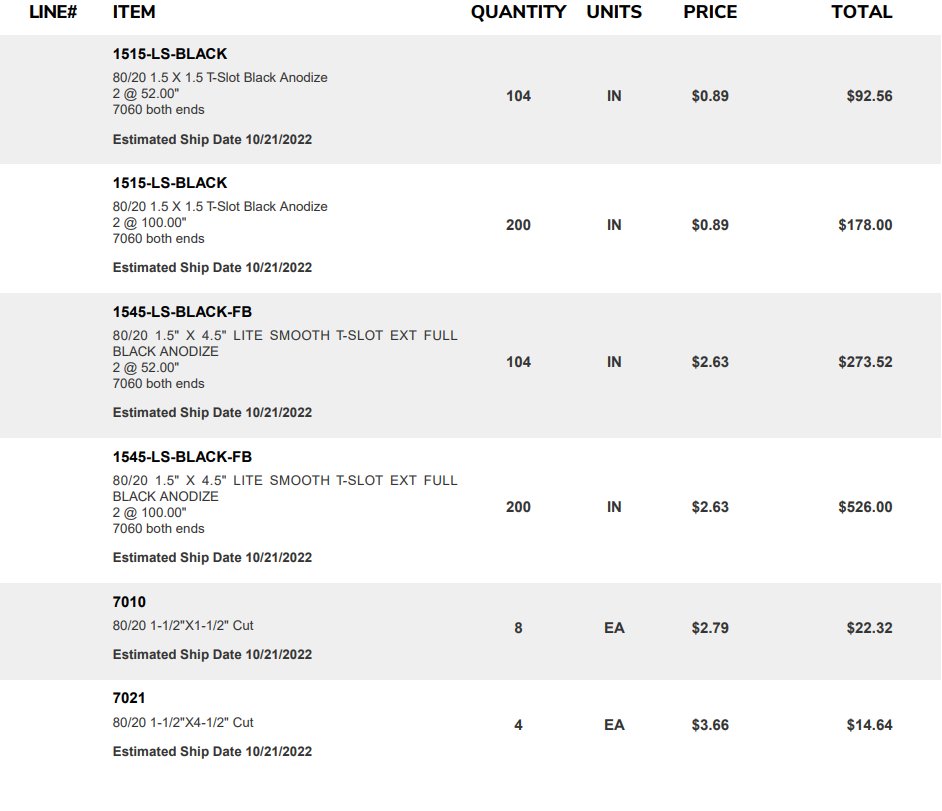Viewport: 942px width, 811px height.
Task: Click quantity 8 in the 7010 row
Action: pos(518,628)
